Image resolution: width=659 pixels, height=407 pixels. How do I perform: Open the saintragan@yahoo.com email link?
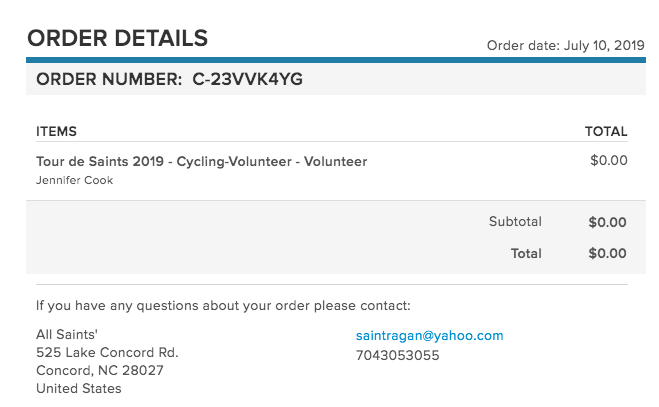point(429,336)
